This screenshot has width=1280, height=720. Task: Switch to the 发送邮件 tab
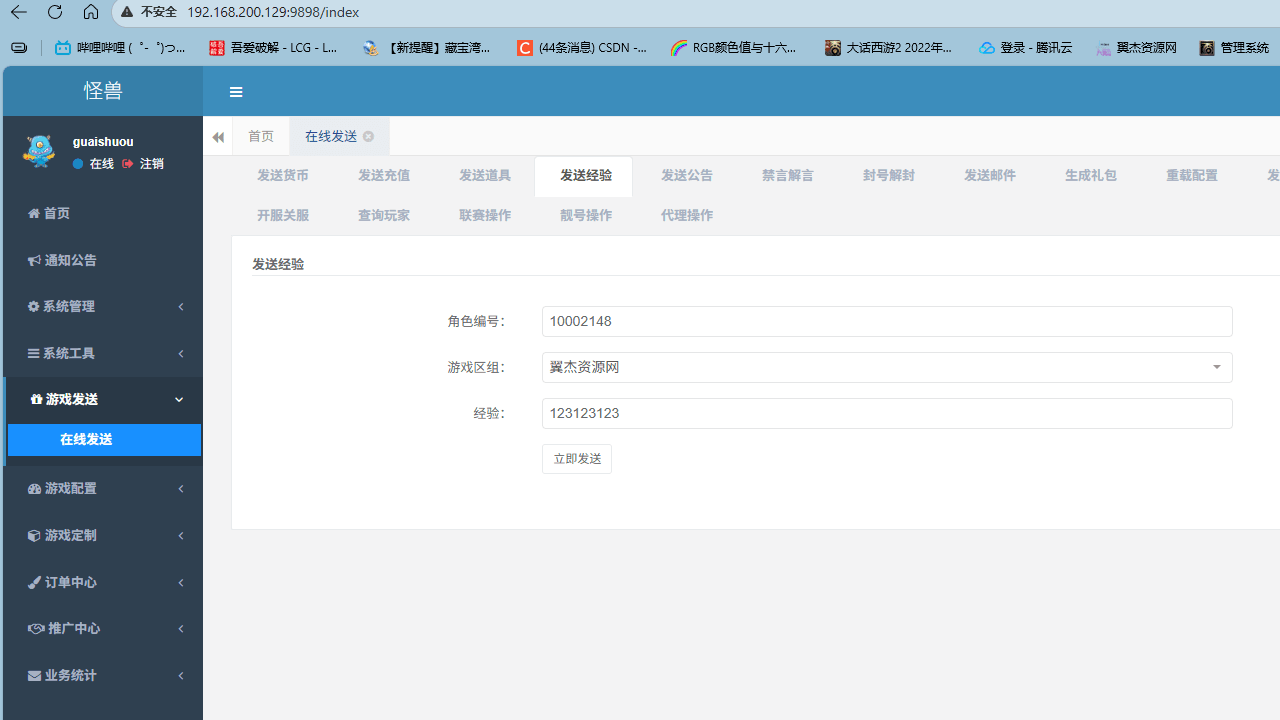pos(989,175)
